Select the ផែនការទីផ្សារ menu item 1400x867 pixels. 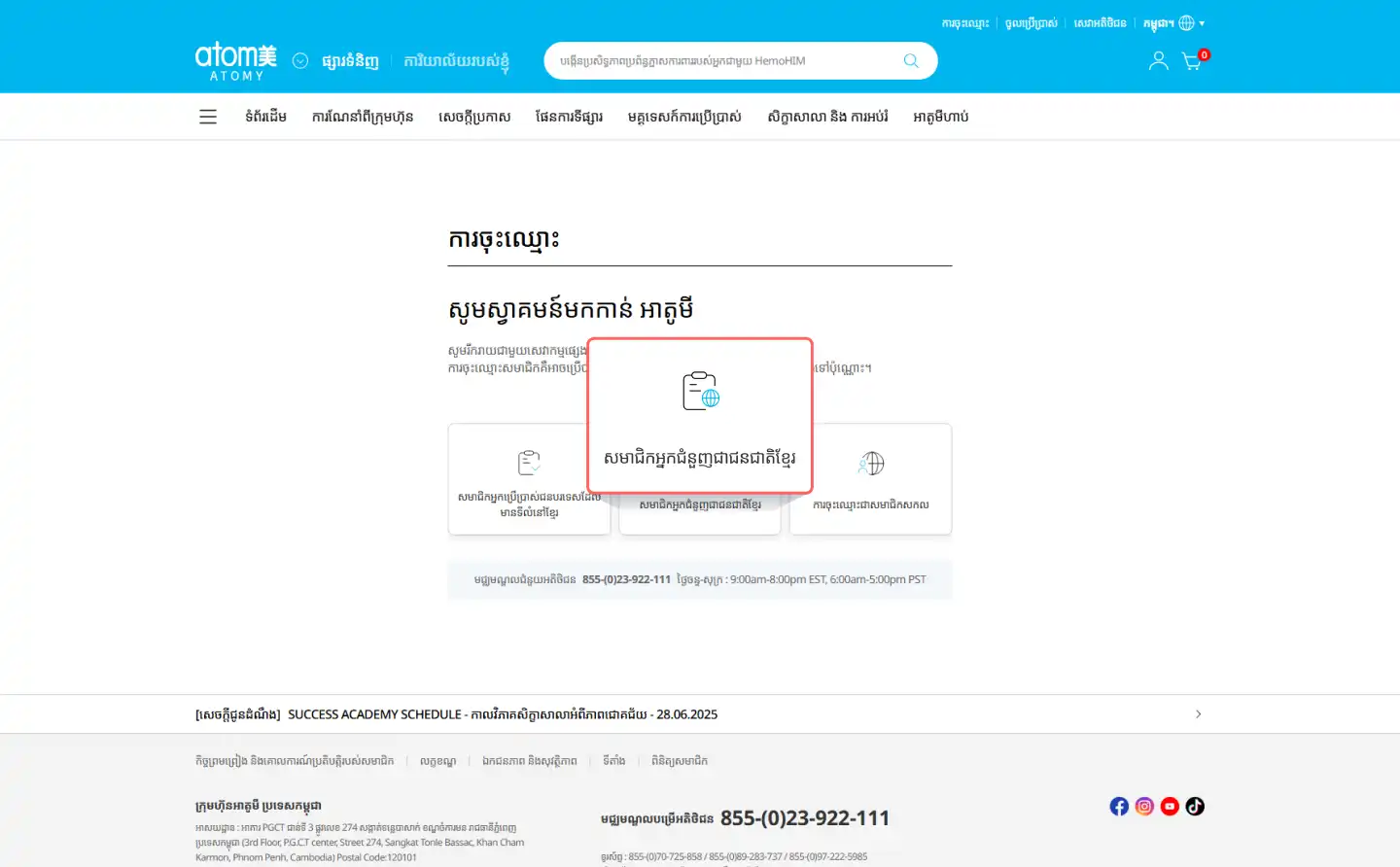pyautogui.click(x=569, y=117)
